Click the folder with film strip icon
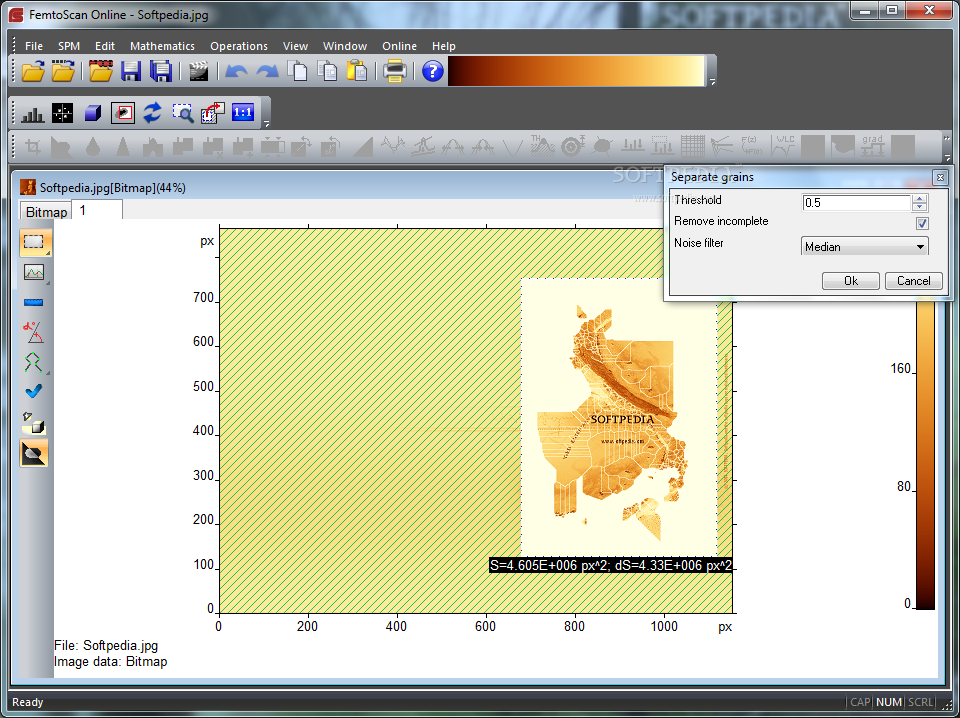The image size is (960, 718). [x=101, y=71]
